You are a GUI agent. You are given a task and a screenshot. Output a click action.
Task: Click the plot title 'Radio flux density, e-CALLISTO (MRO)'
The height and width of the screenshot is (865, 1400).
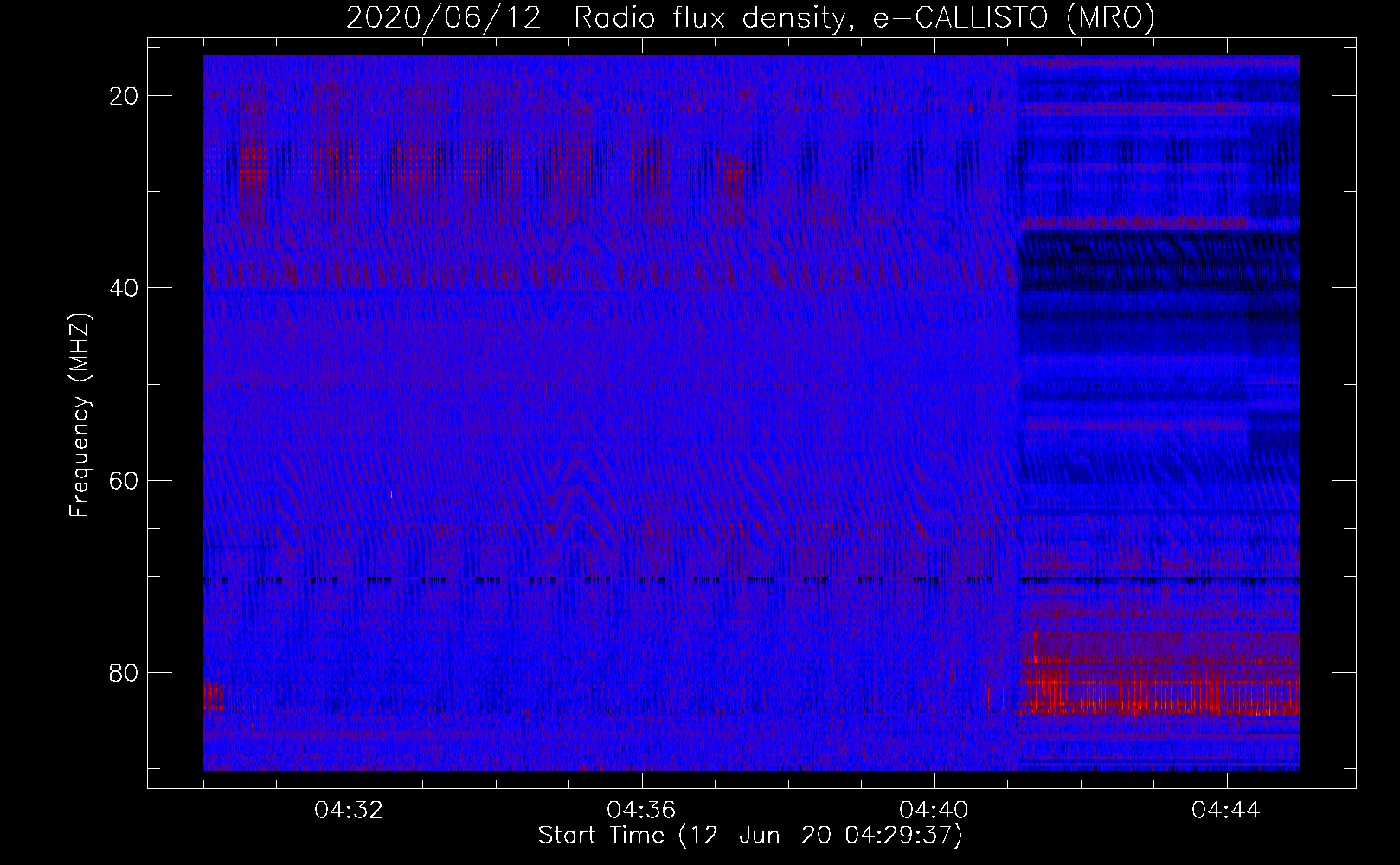click(864, 17)
